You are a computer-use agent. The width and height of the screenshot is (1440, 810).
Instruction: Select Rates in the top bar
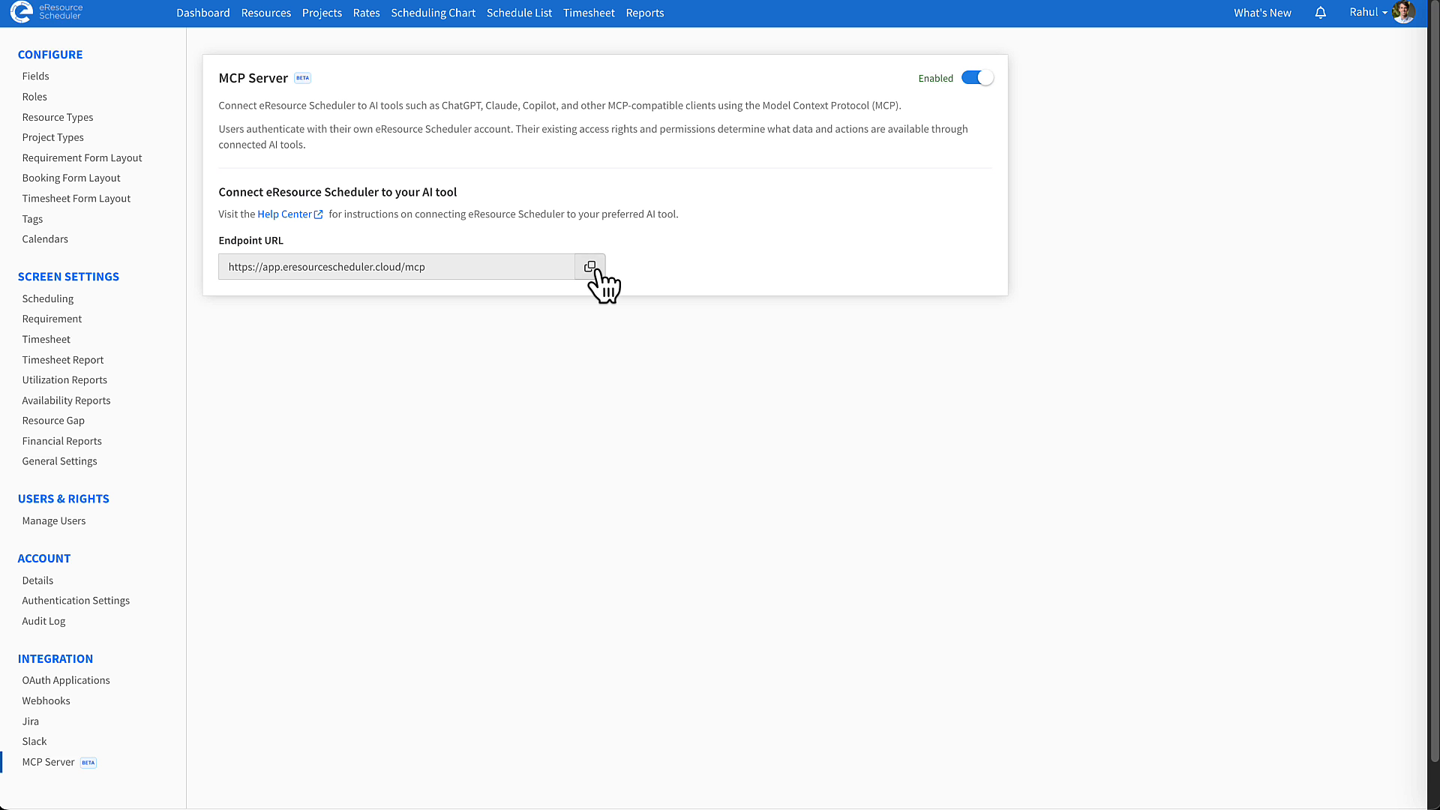366,13
